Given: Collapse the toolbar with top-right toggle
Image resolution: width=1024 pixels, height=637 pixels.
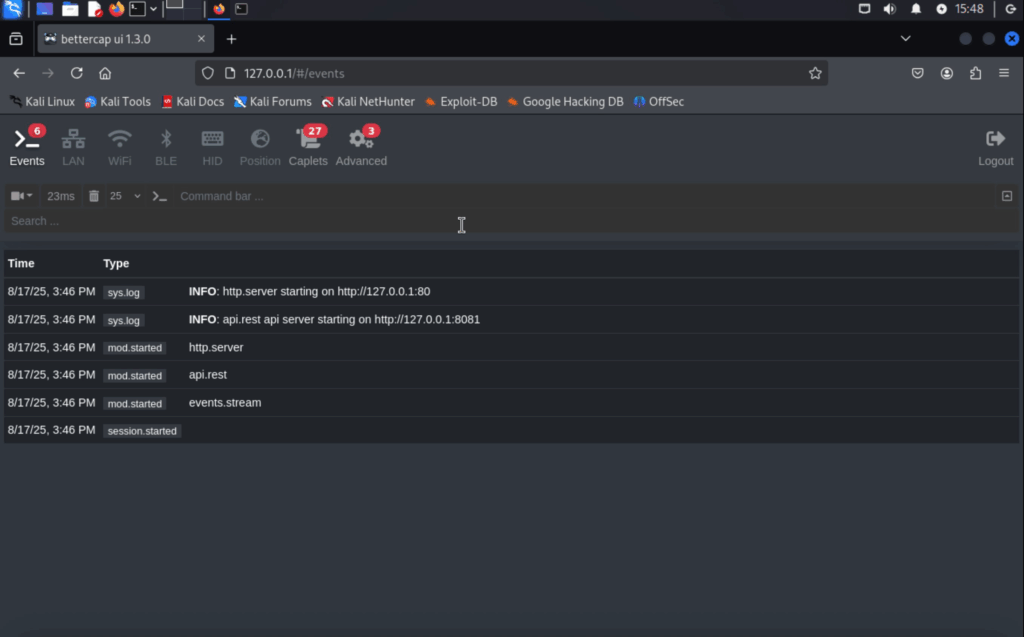Looking at the screenshot, I should (x=1007, y=196).
